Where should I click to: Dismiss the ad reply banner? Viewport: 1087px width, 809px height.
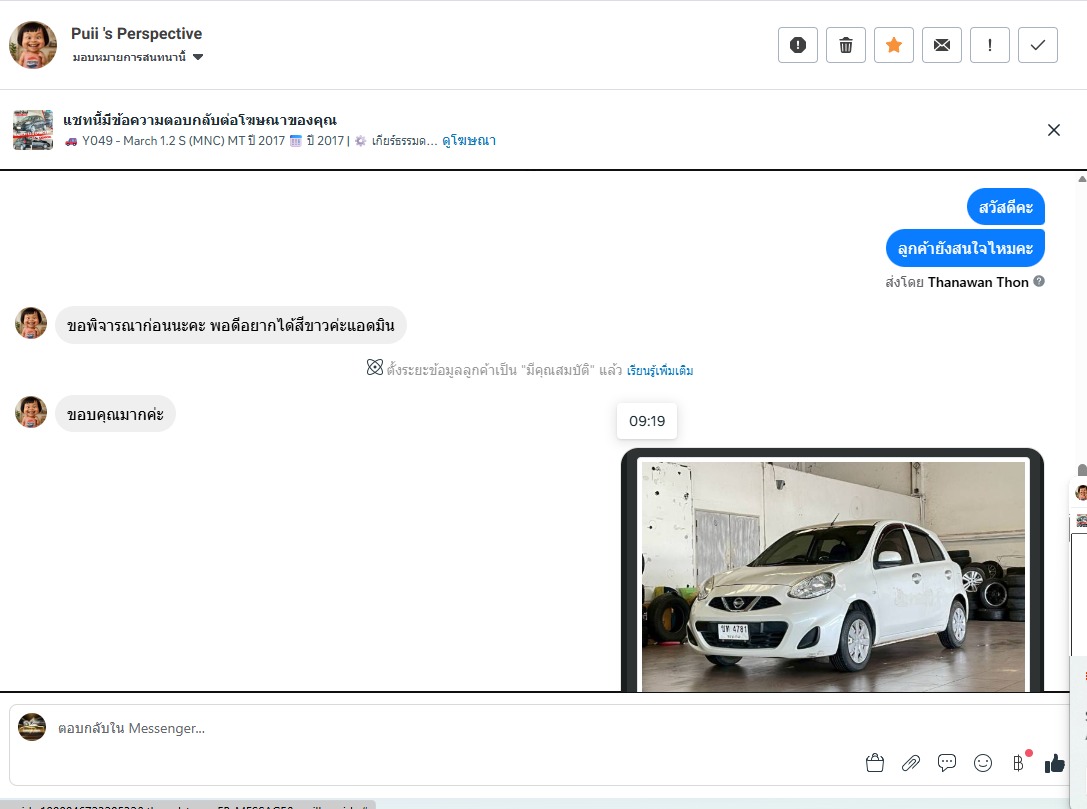click(x=1053, y=130)
